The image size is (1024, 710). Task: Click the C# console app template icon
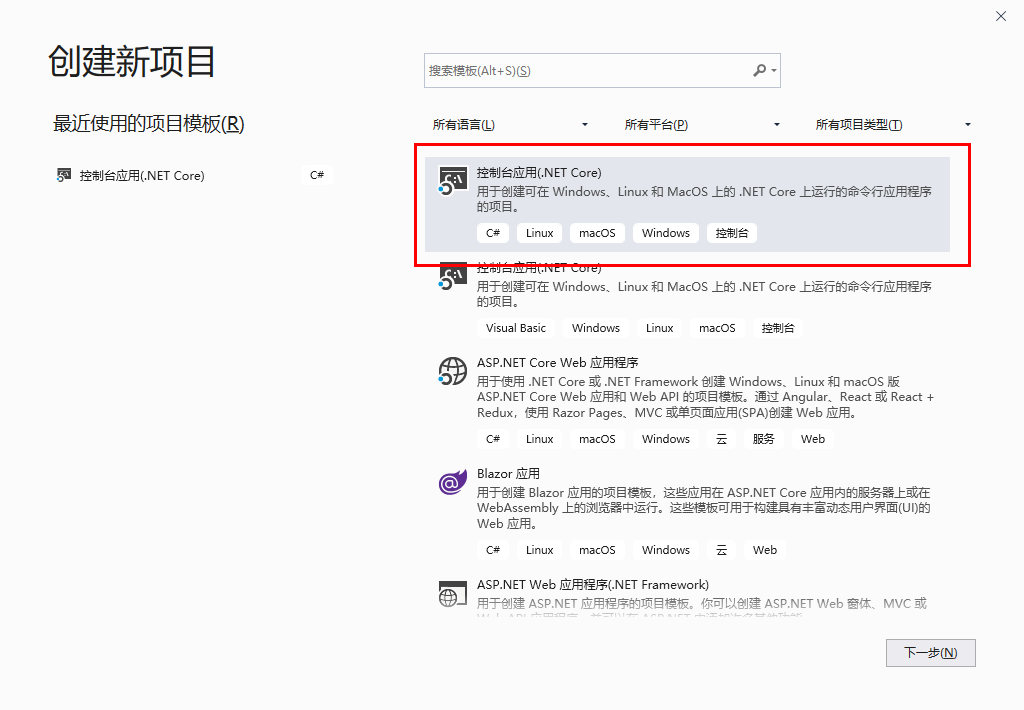click(453, 181)
